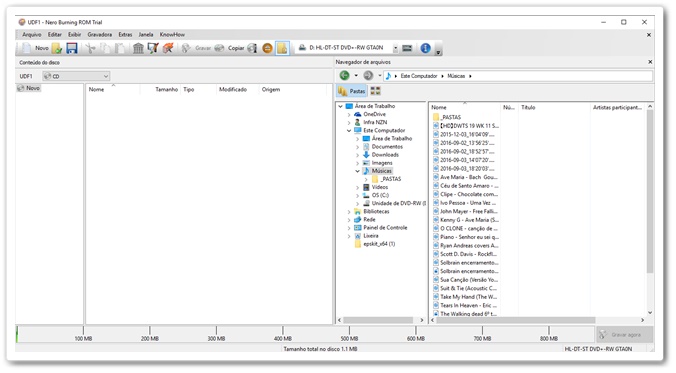Open the Janela menu
Viewport: 676px width, 373px height.
tap(146, 34)
